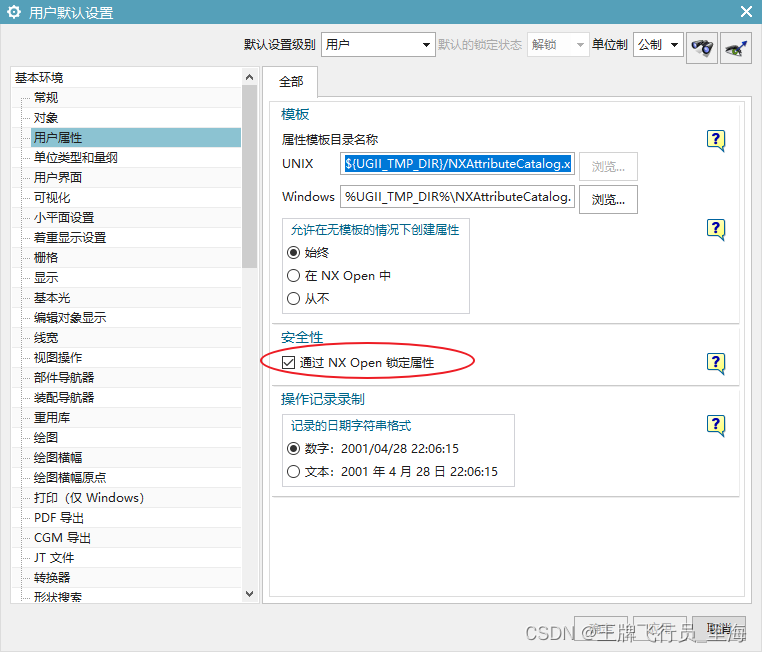Image resolution: width=762 pixels, height=652 pixels.
Task: Select 显示 in the settings tree
Action: [46, 277]
